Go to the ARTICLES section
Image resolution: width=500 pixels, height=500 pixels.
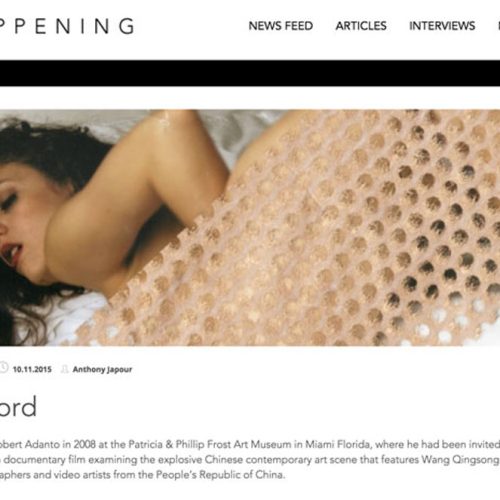[361, 26]
